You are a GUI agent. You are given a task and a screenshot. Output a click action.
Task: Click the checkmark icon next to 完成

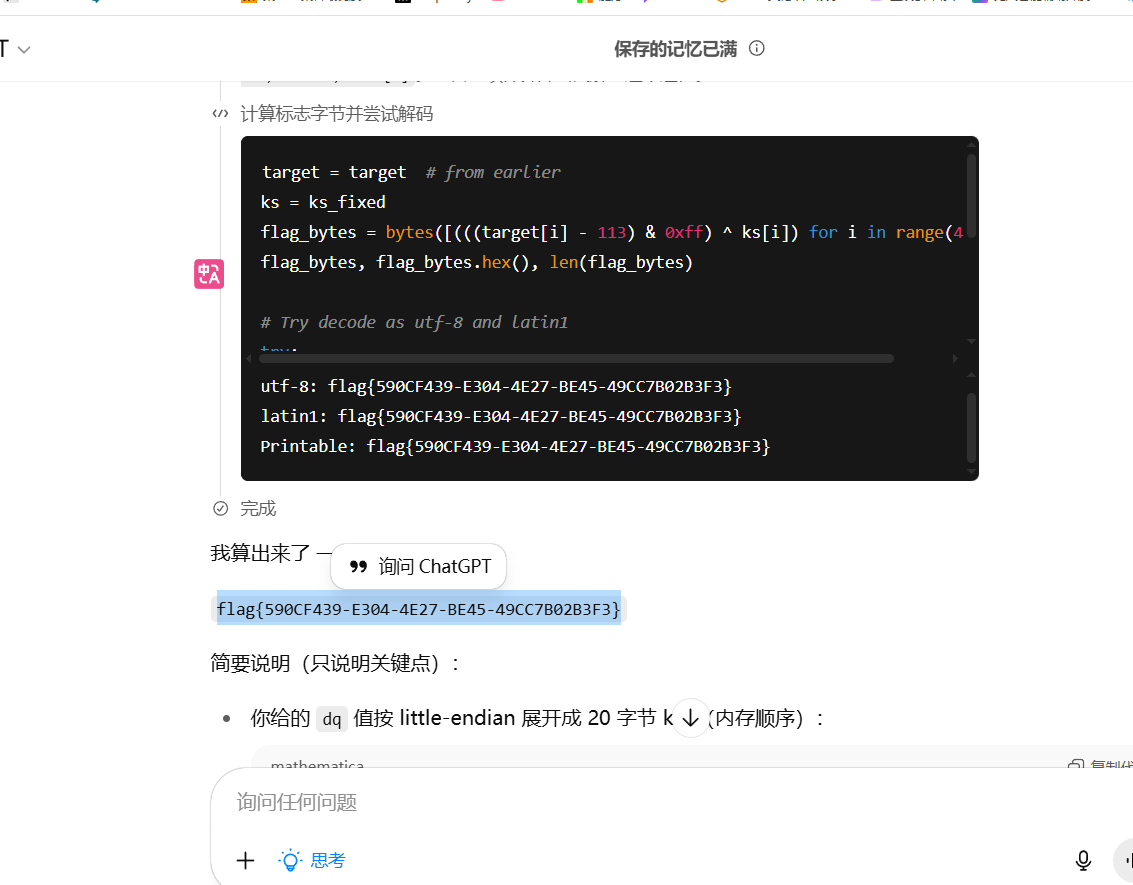[221, 509]
